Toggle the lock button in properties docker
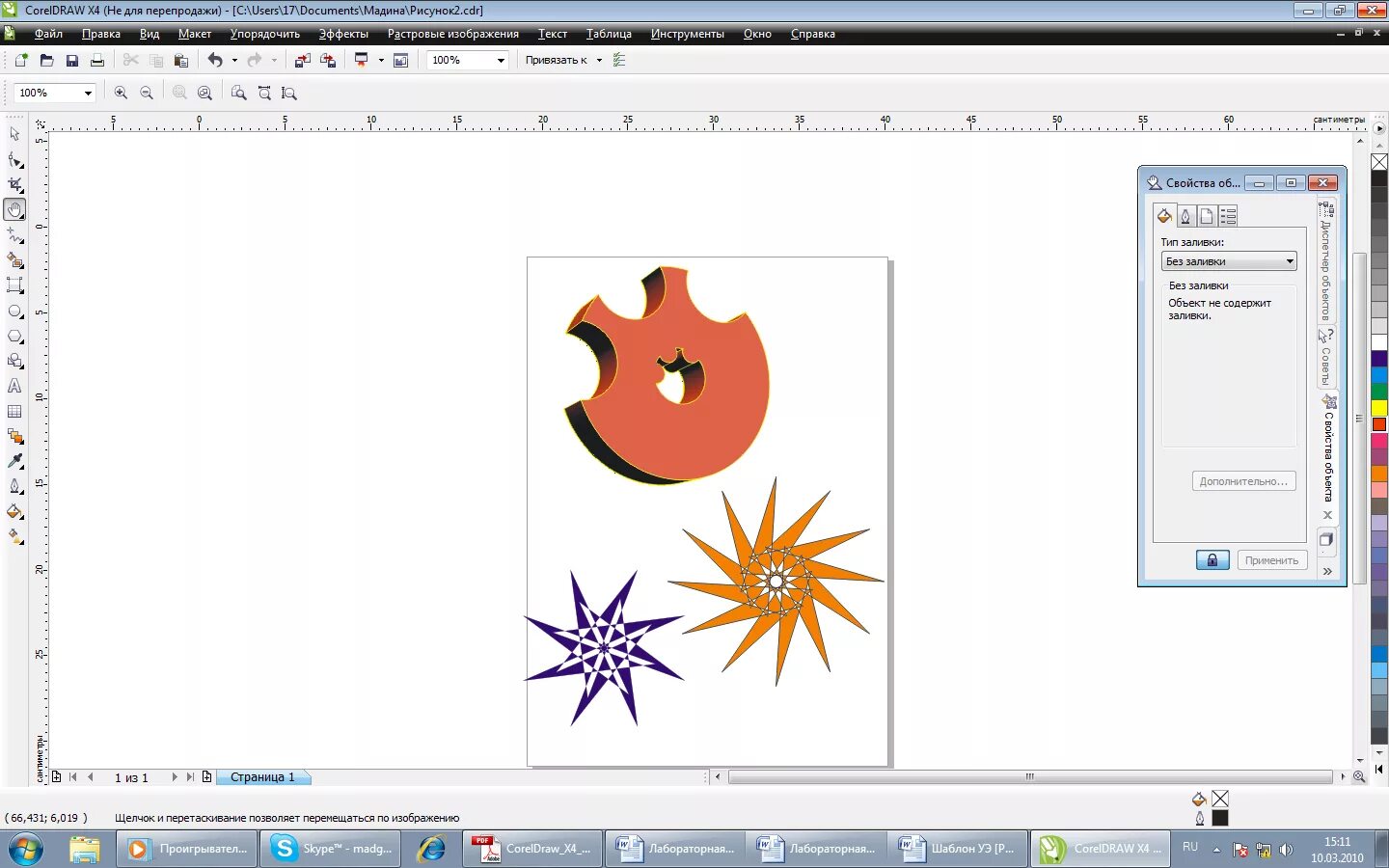Image resolution: width=1389 pixels, height=868 pixels. tap(1212, 560)
